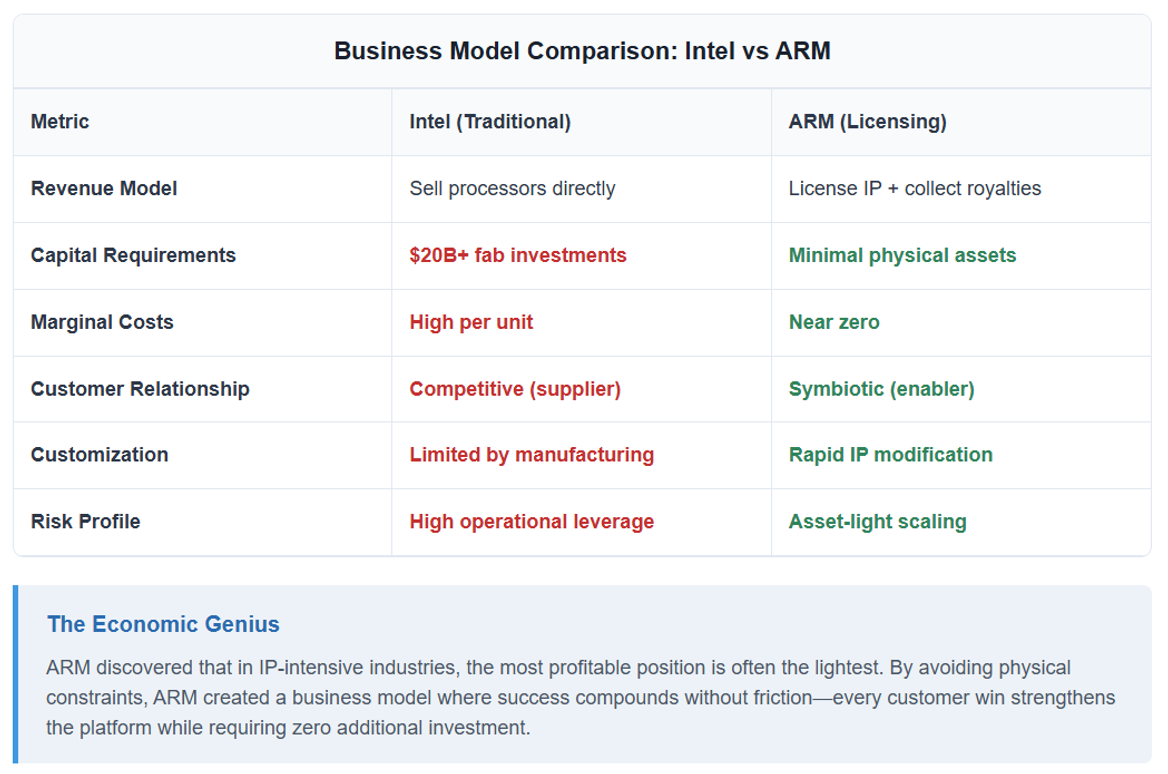
Task: Click the ARM (Licensing) column header
Action: click(x=868, y=121)
